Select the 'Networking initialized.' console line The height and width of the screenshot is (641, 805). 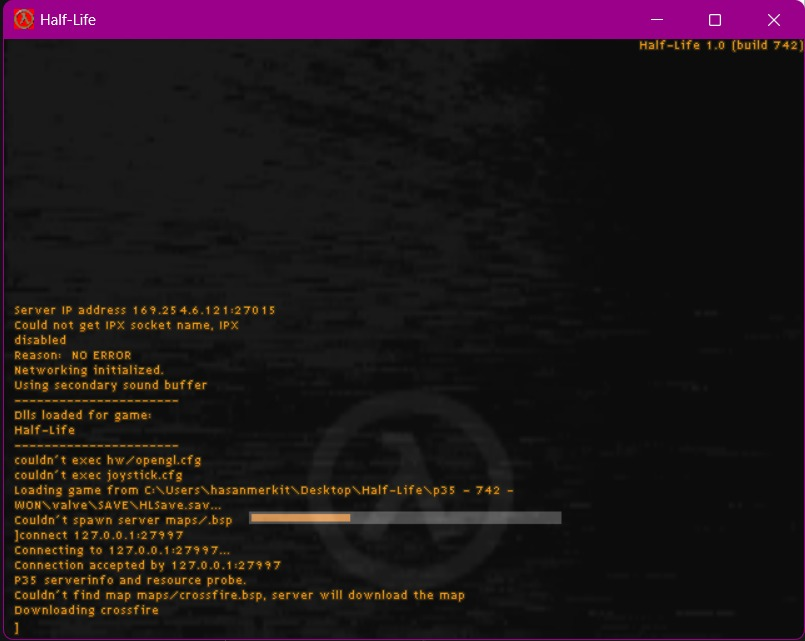point(89,370)
